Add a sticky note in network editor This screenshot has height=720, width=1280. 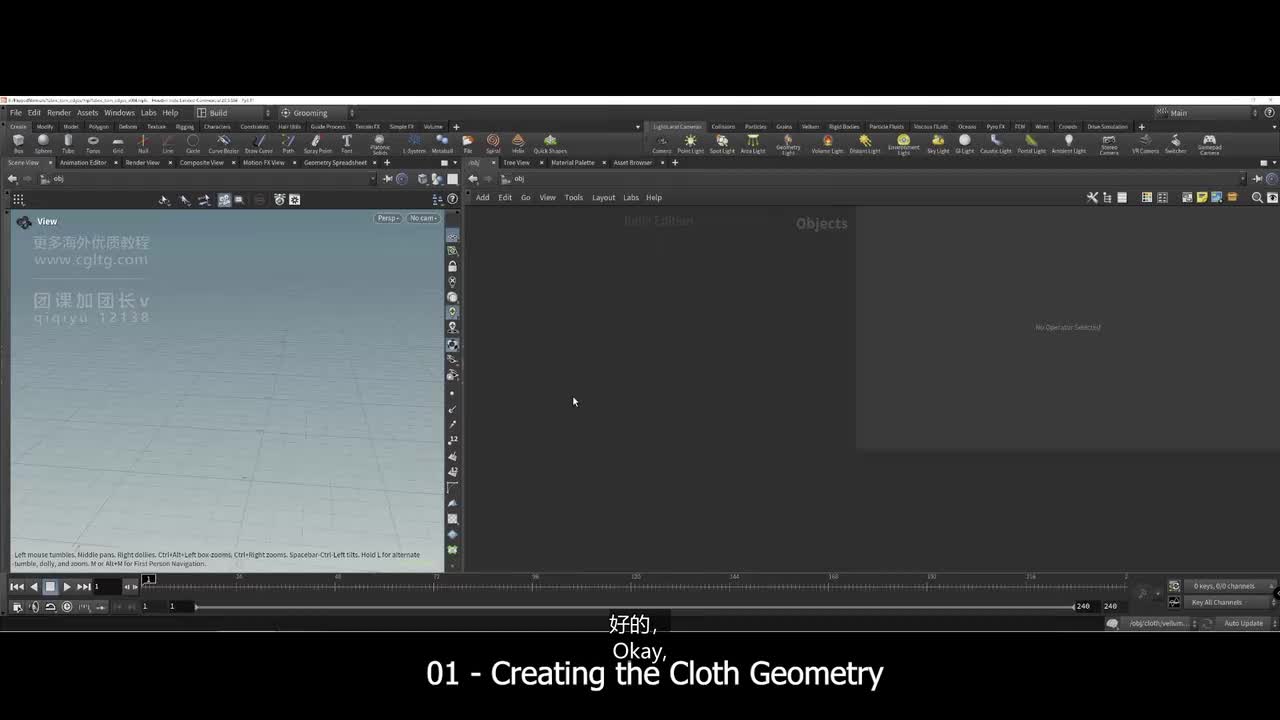coord(1202,198)
